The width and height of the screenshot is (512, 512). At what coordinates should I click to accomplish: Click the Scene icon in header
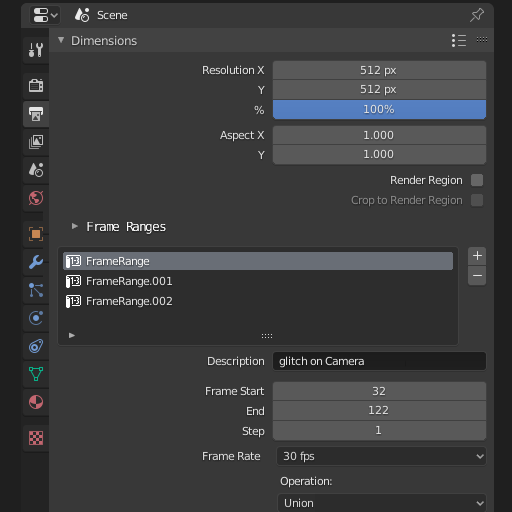[x=82, y=15]
